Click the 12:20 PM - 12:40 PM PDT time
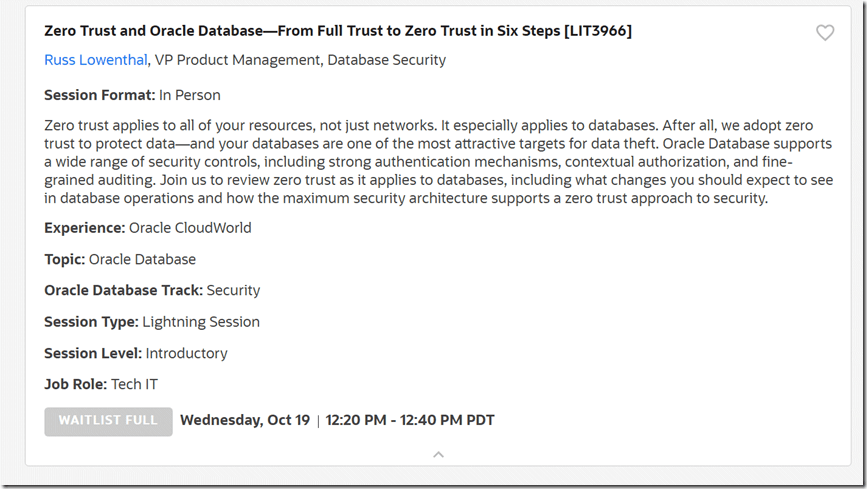 (409, 420)
